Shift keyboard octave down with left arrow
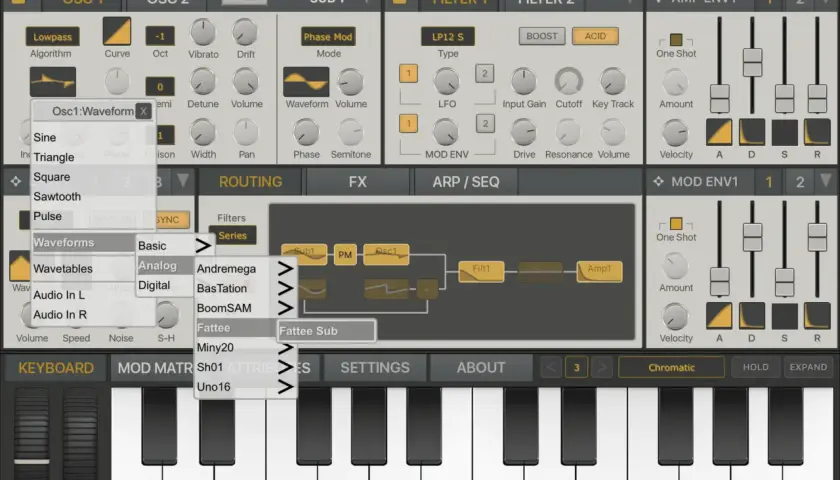Image resolution: width=840 pixels, height=480 pixels. 551,368
